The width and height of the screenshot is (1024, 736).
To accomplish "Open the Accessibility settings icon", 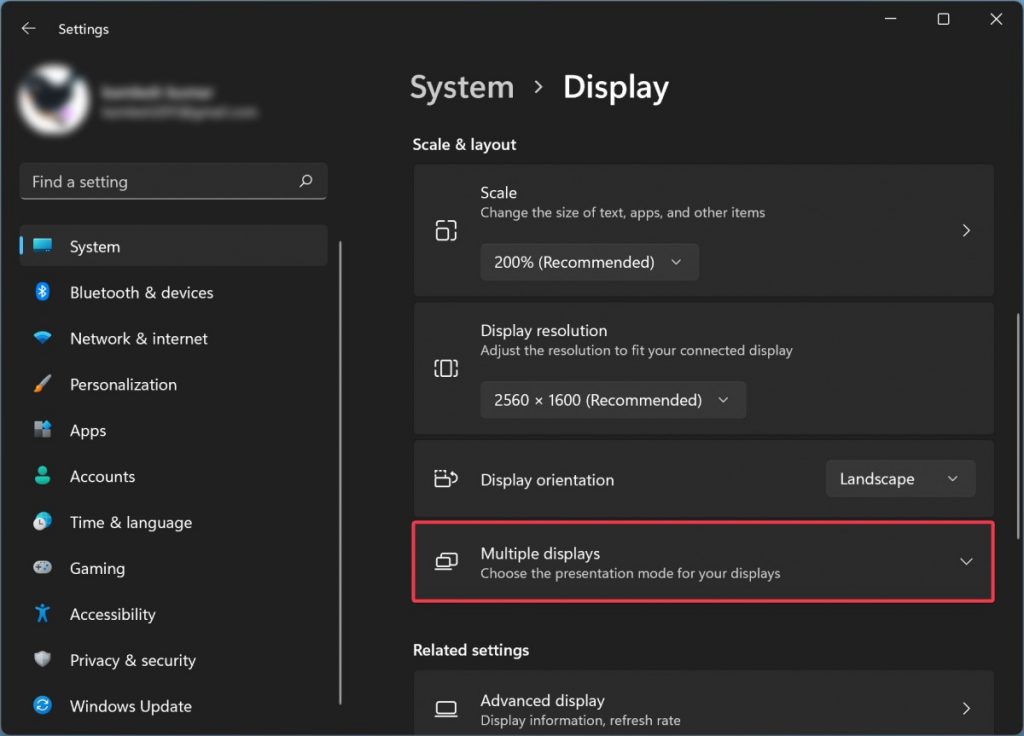I will [44, 614].
